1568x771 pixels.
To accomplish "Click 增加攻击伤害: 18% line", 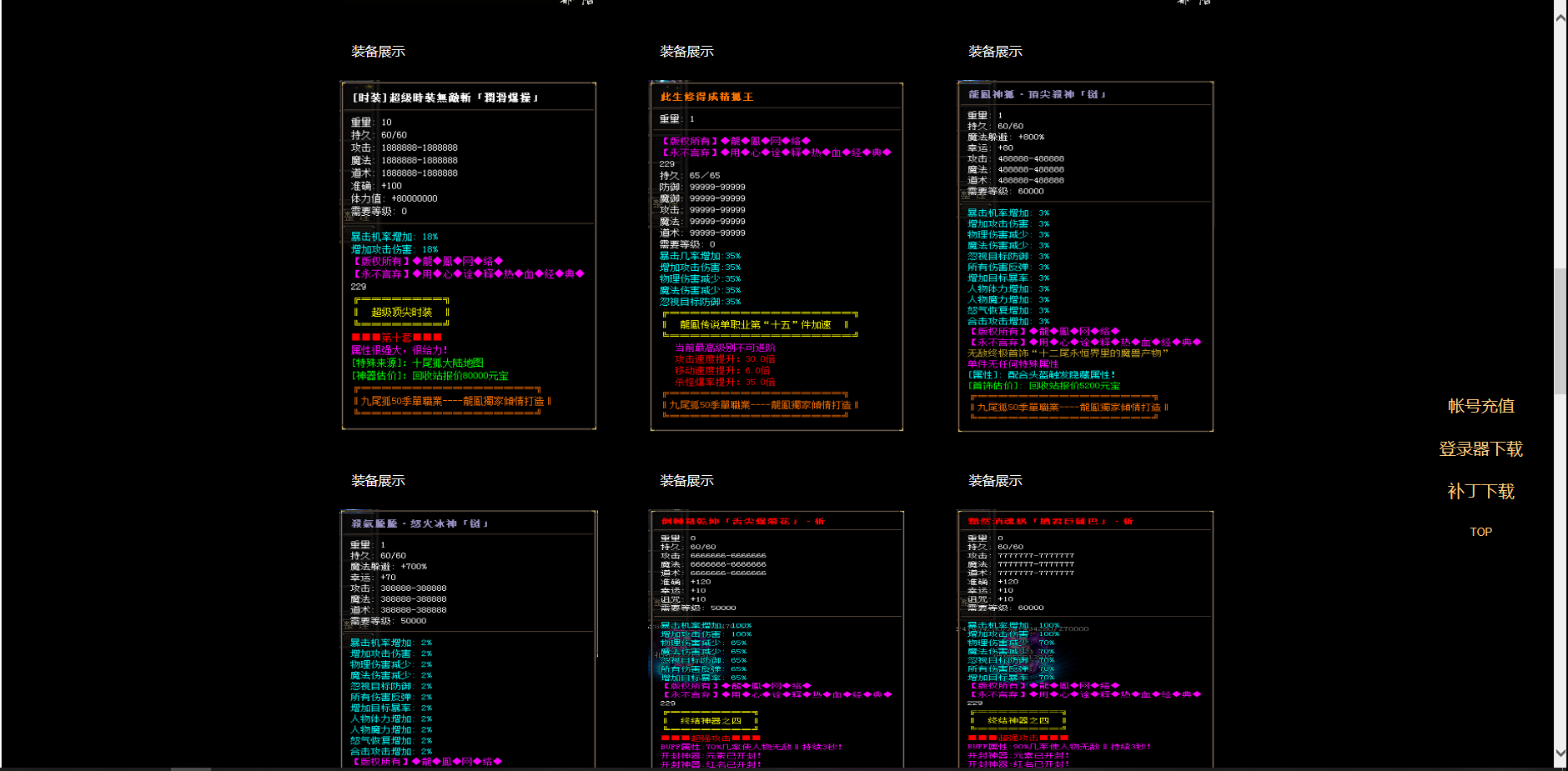I will [394, 249].
